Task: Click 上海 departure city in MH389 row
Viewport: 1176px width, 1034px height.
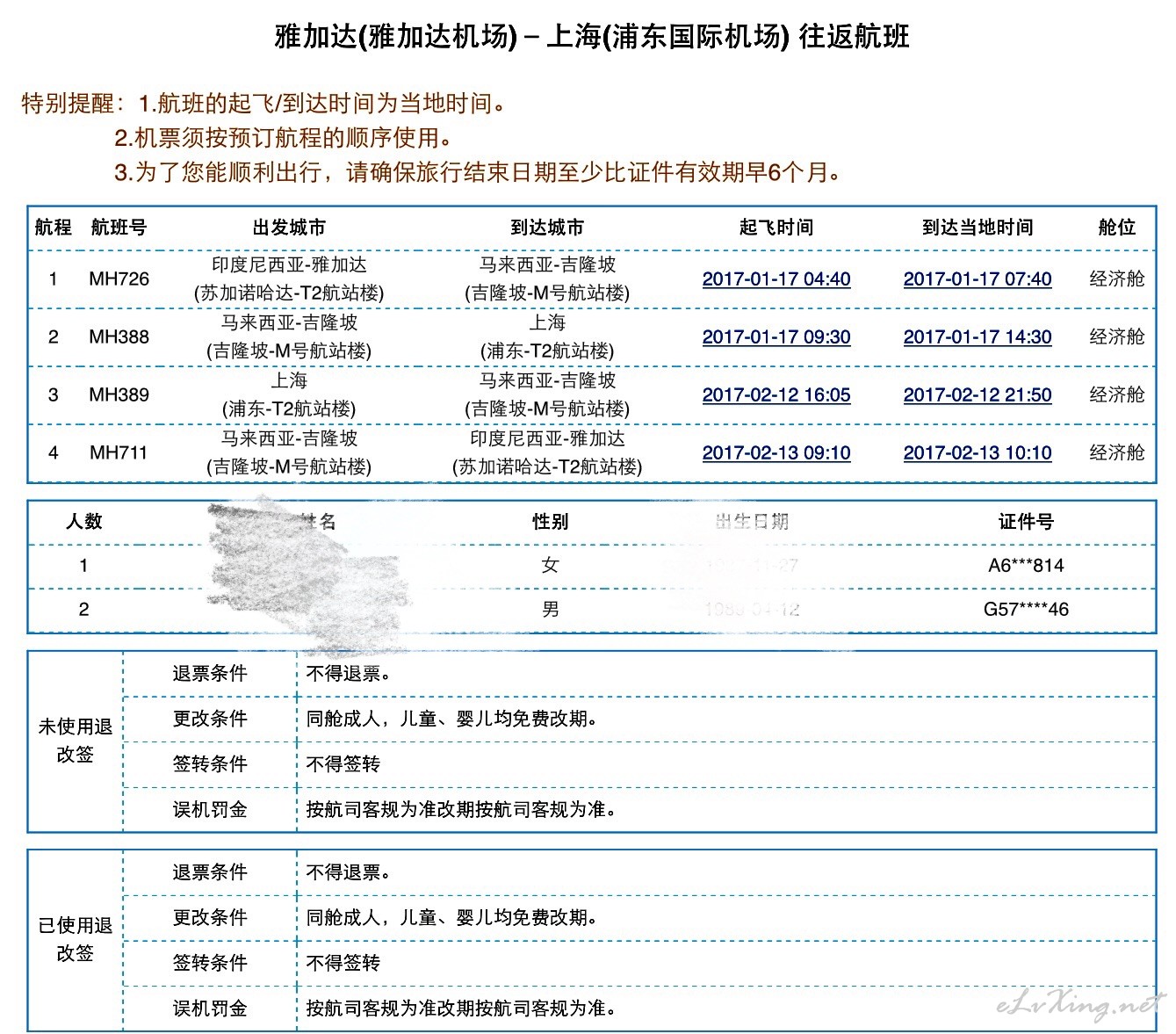Action: [x=289, y=381]
